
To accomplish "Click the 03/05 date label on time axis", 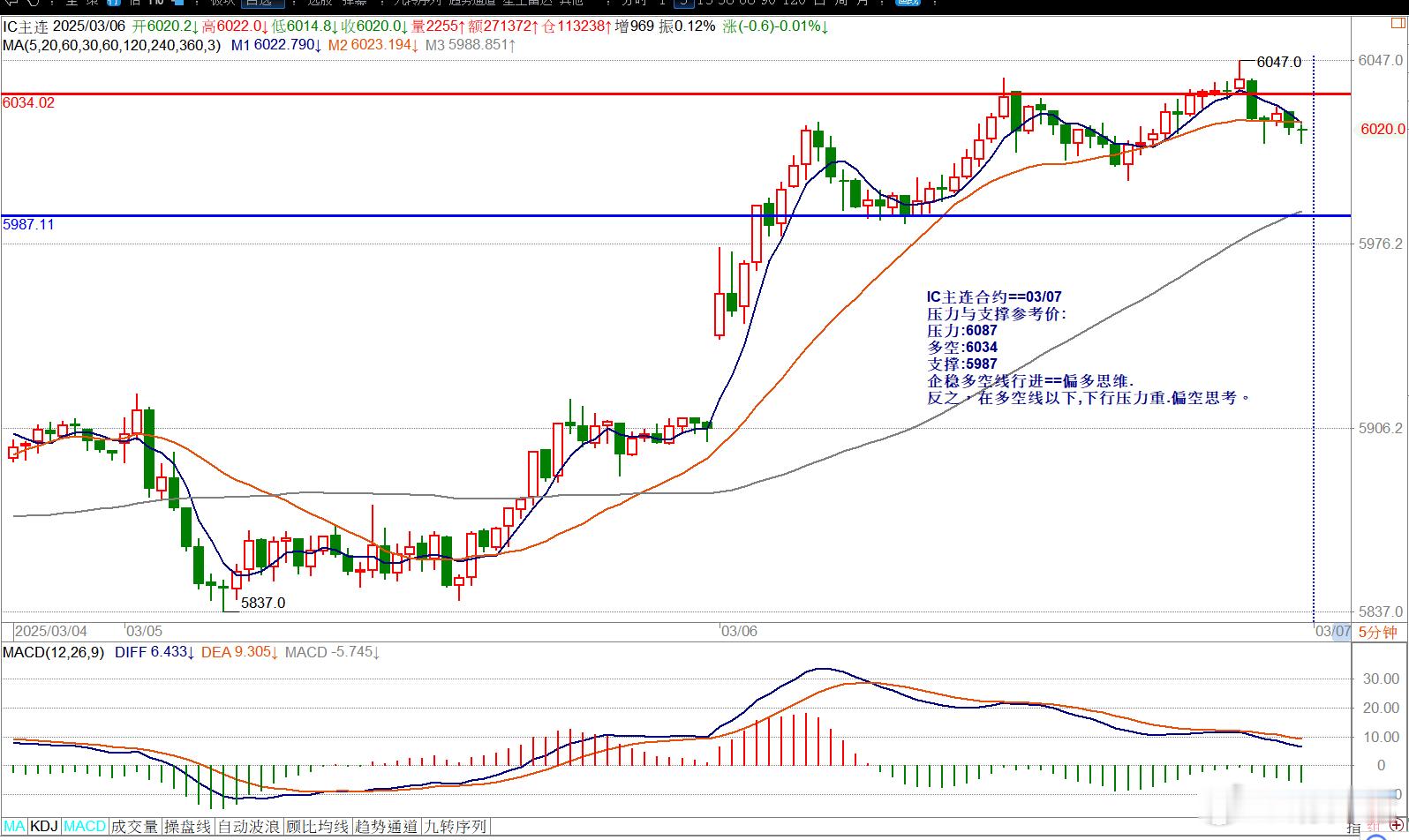I will [144, 631].
